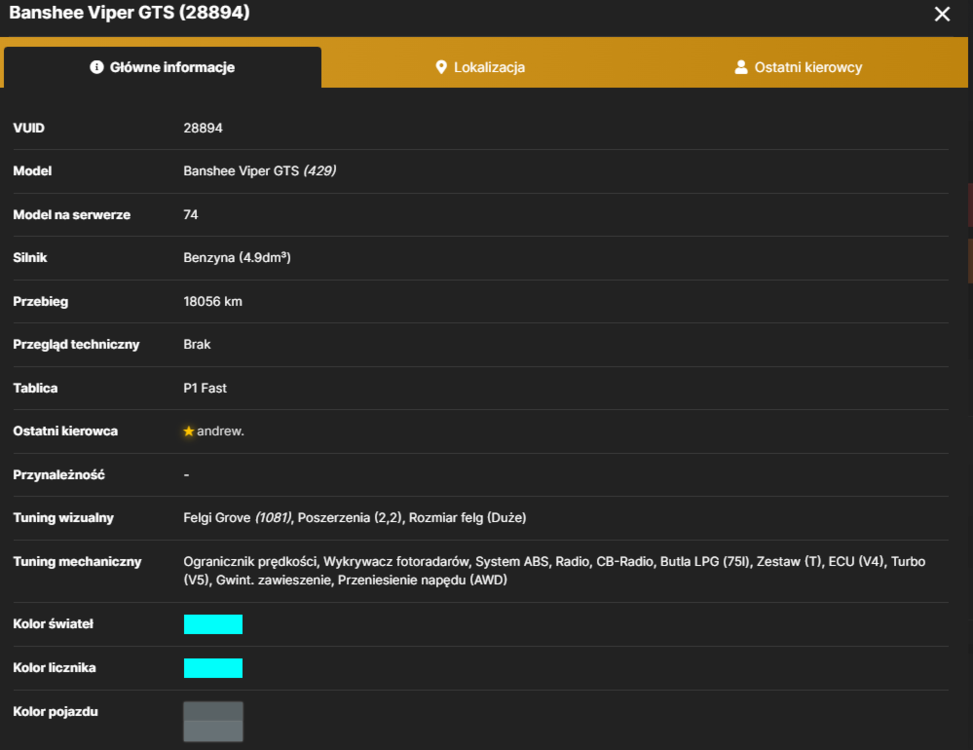Click the Przynależność row label

(x=59, y=475)
